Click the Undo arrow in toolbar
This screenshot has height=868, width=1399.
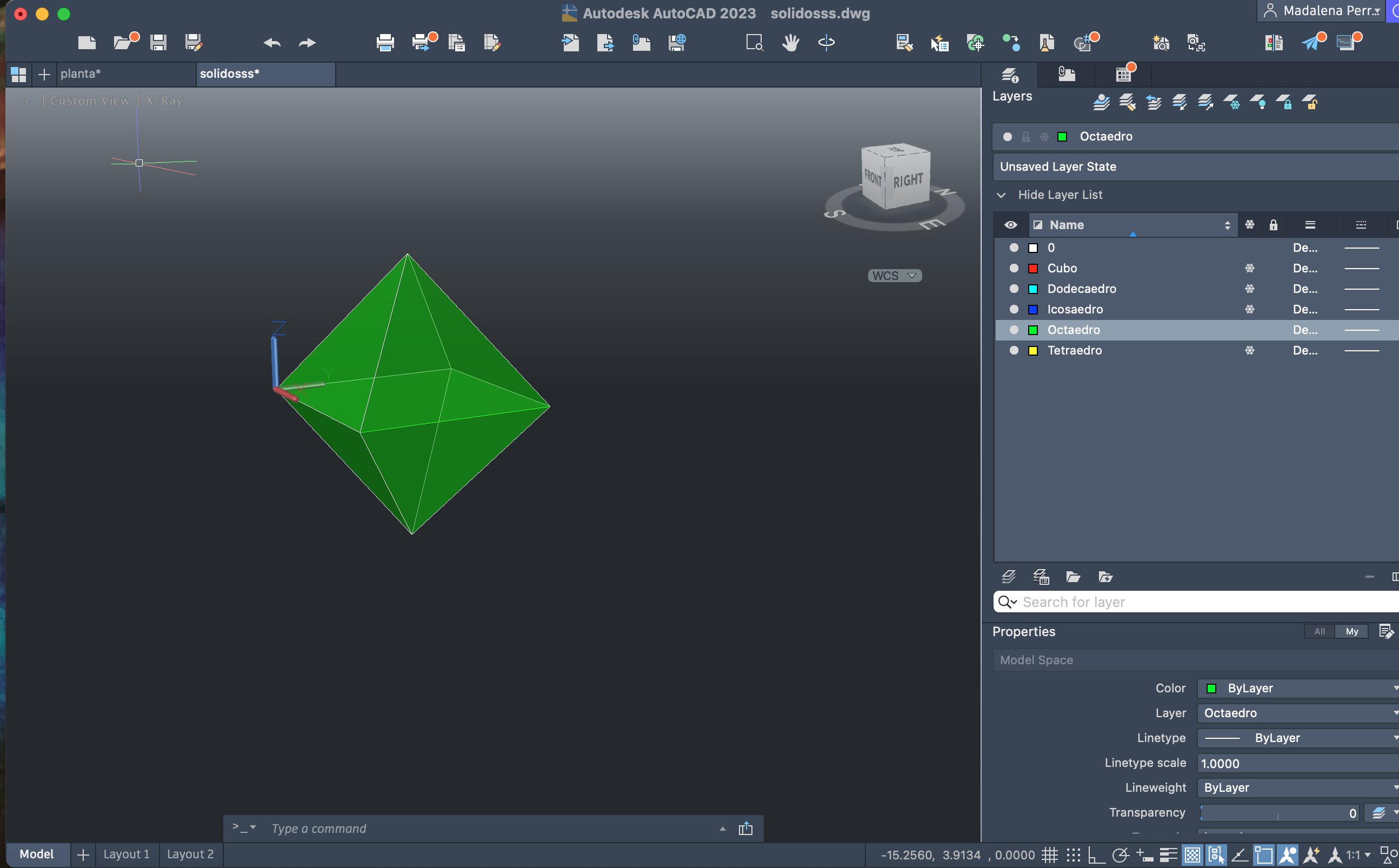click(x=272, y=43)
